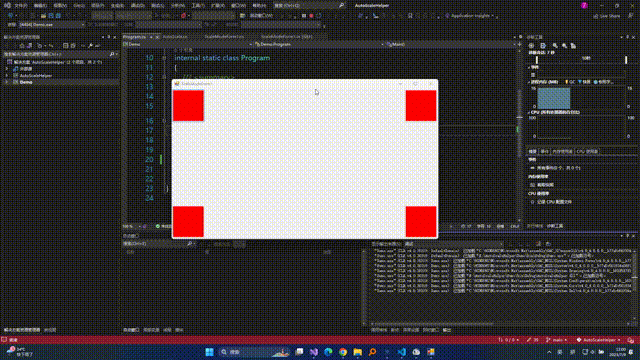Click the Application Insights toolbar button
Screen dimensions: 640x360
coord(470,16)
